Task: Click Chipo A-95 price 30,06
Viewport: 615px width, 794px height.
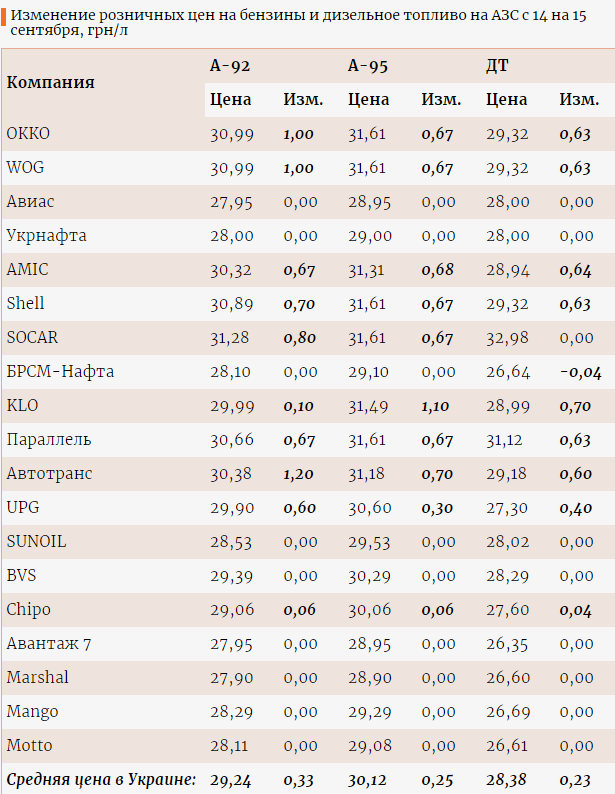Action: click(367, 610)
